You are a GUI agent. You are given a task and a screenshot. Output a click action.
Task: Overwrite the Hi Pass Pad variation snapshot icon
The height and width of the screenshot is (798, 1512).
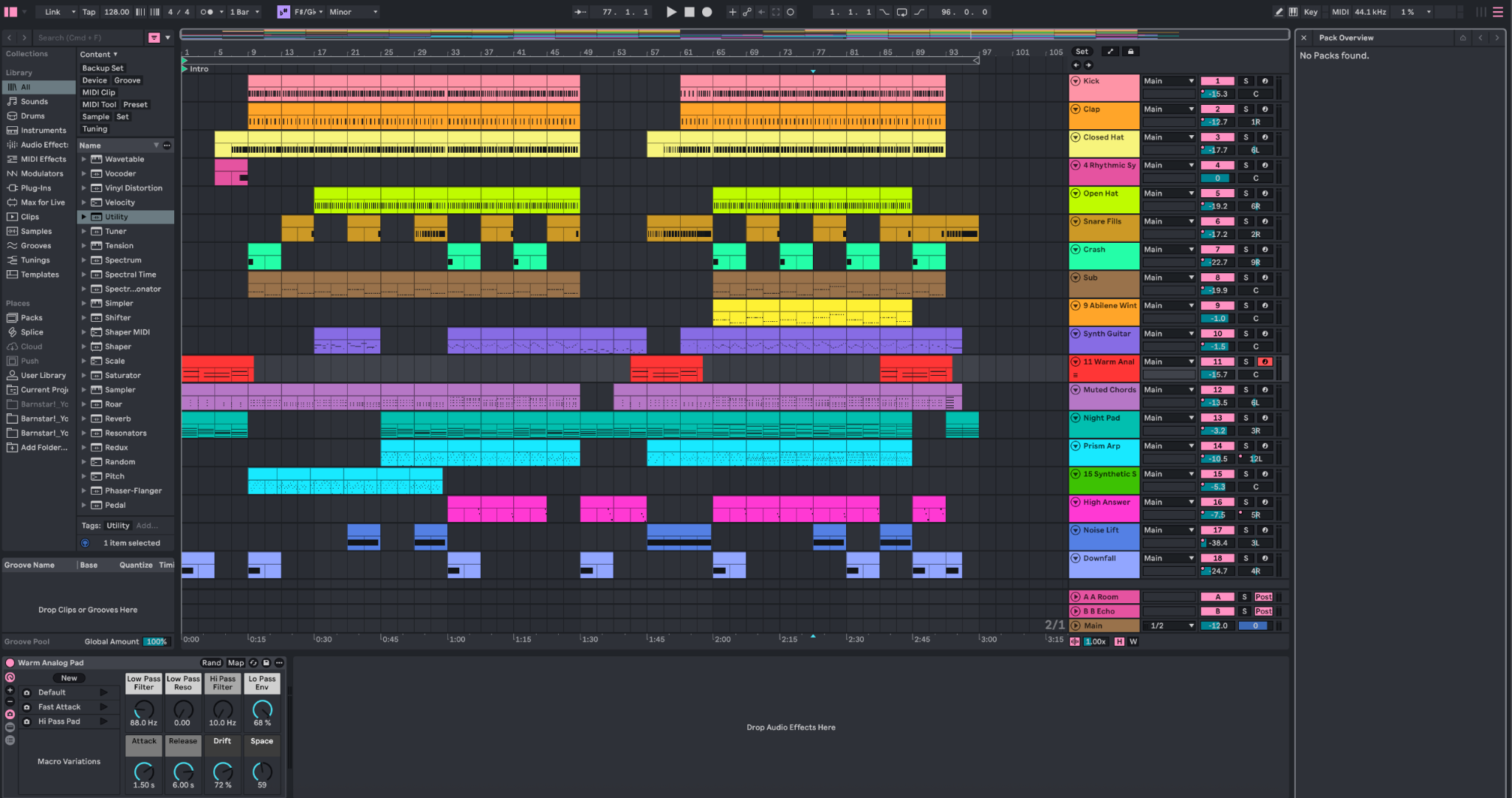27,722
